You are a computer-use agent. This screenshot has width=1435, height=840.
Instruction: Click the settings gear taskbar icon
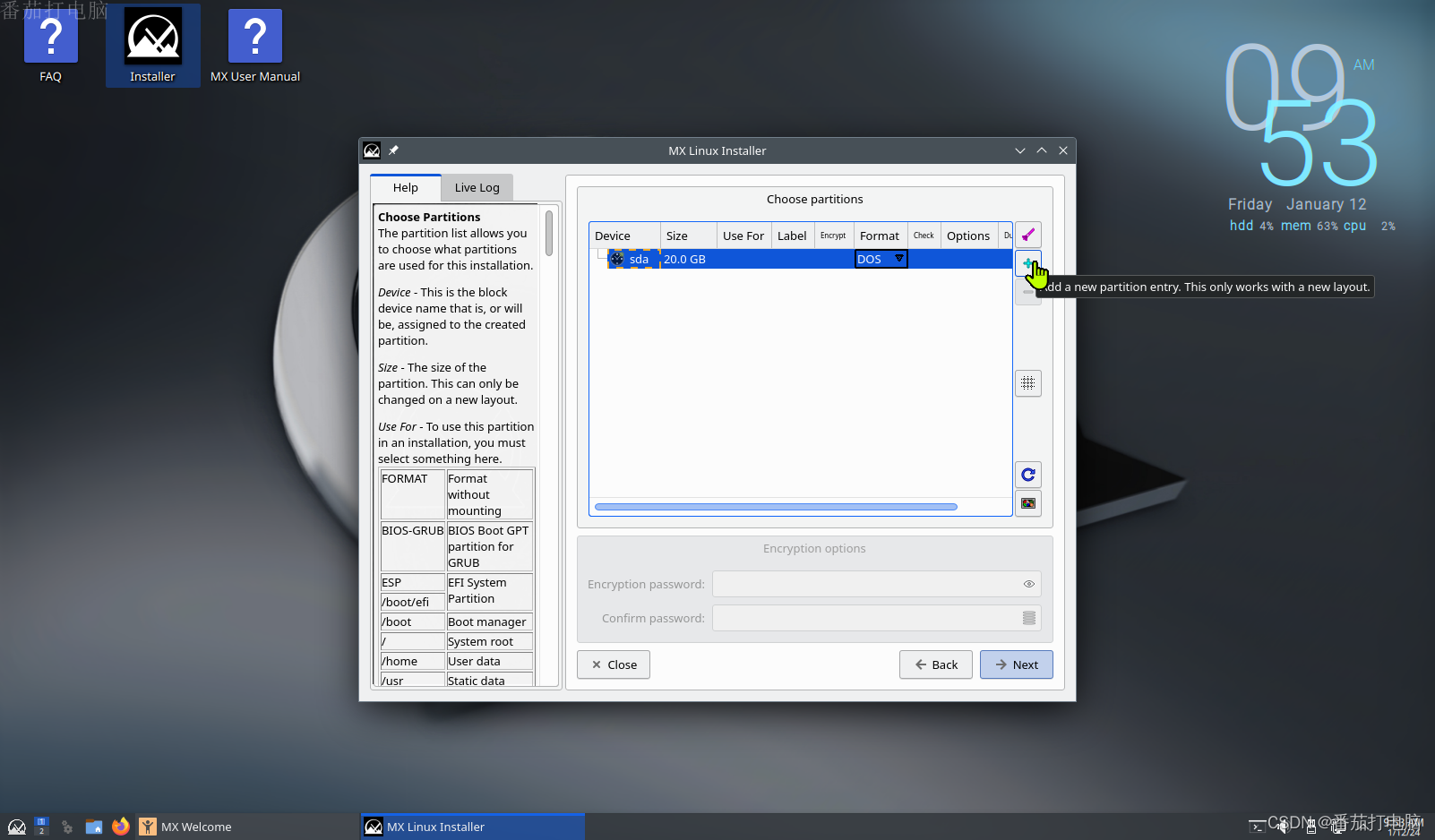[x=67, y=827]
